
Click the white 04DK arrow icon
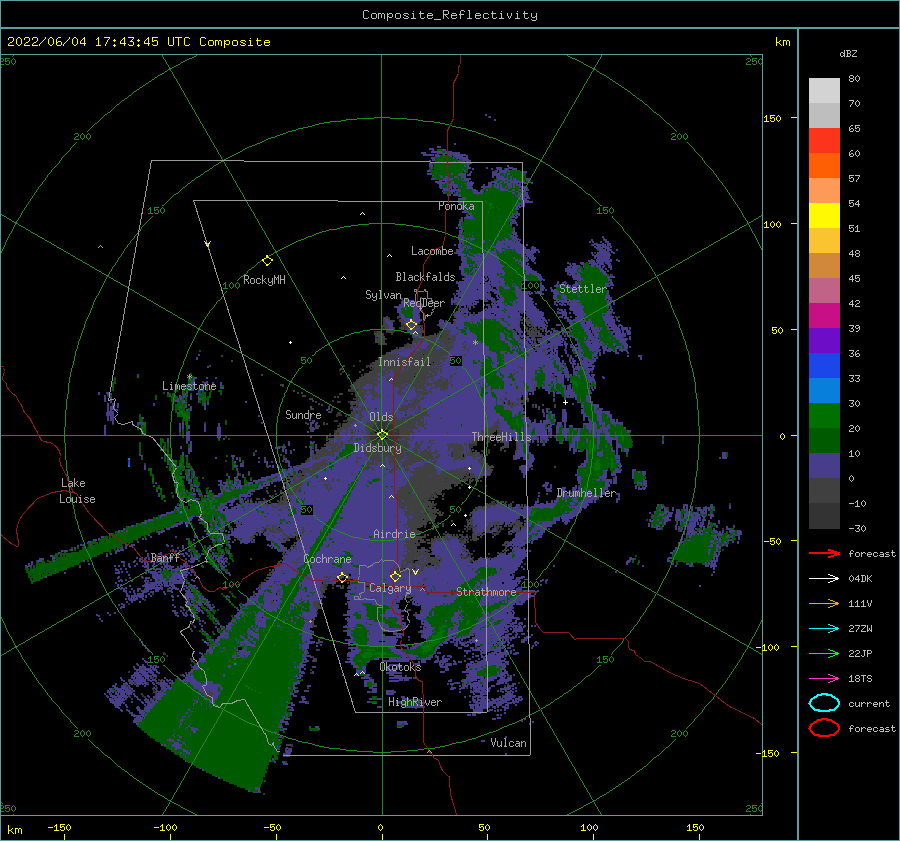[x=824, y=579]
